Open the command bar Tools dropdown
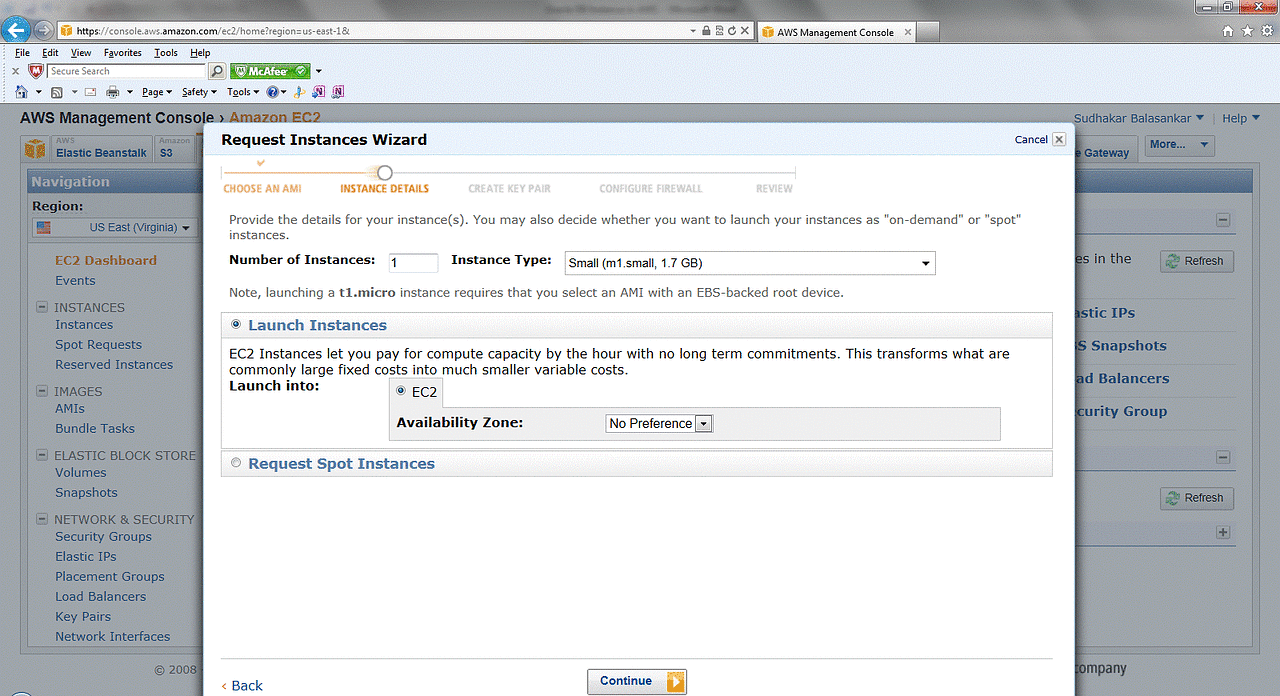Viewport: 1280px width, 696px height. [243, 92]
